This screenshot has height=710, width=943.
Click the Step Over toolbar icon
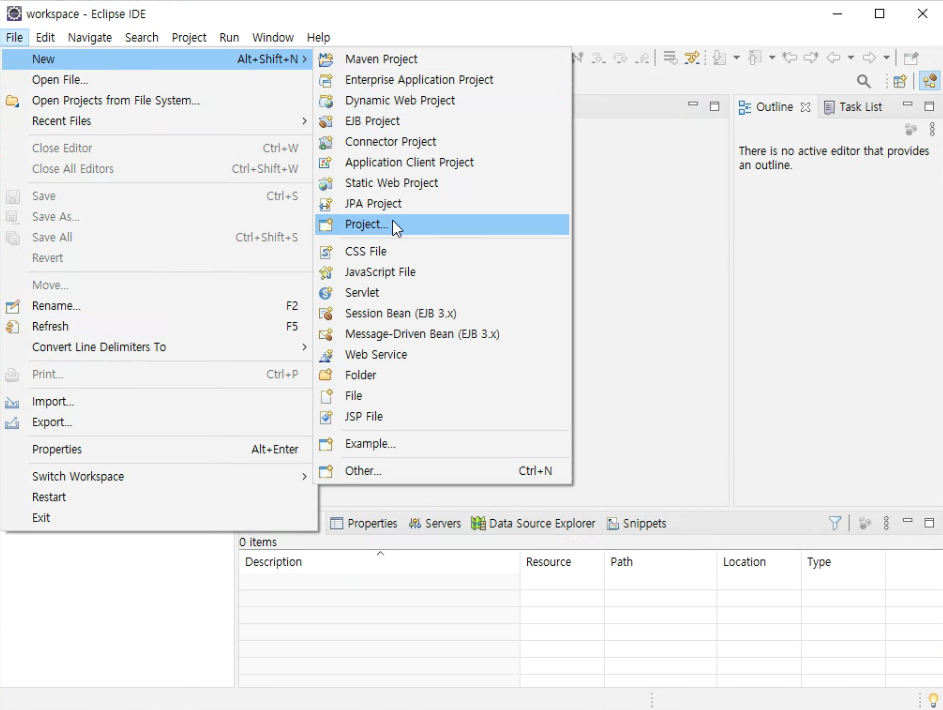tap(620, 58)
